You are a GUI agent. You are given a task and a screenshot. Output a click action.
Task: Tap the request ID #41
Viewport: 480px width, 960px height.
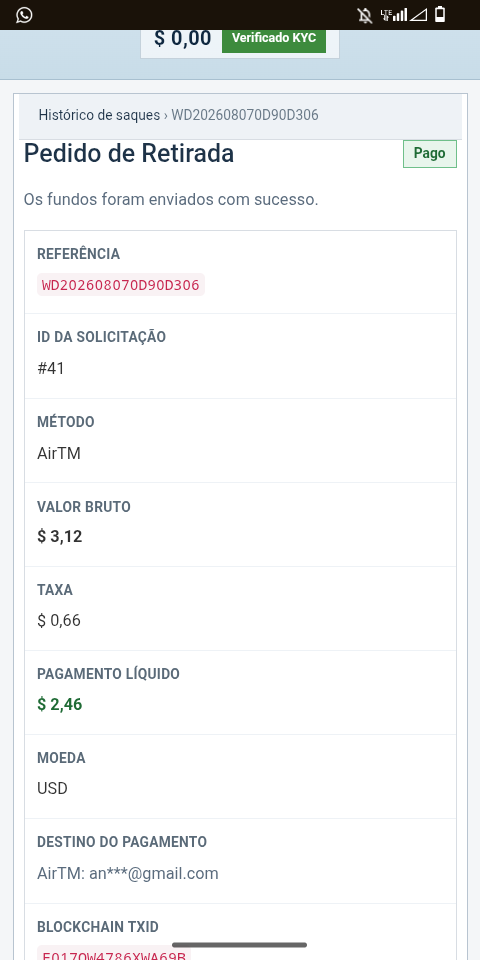pos(51,369)
